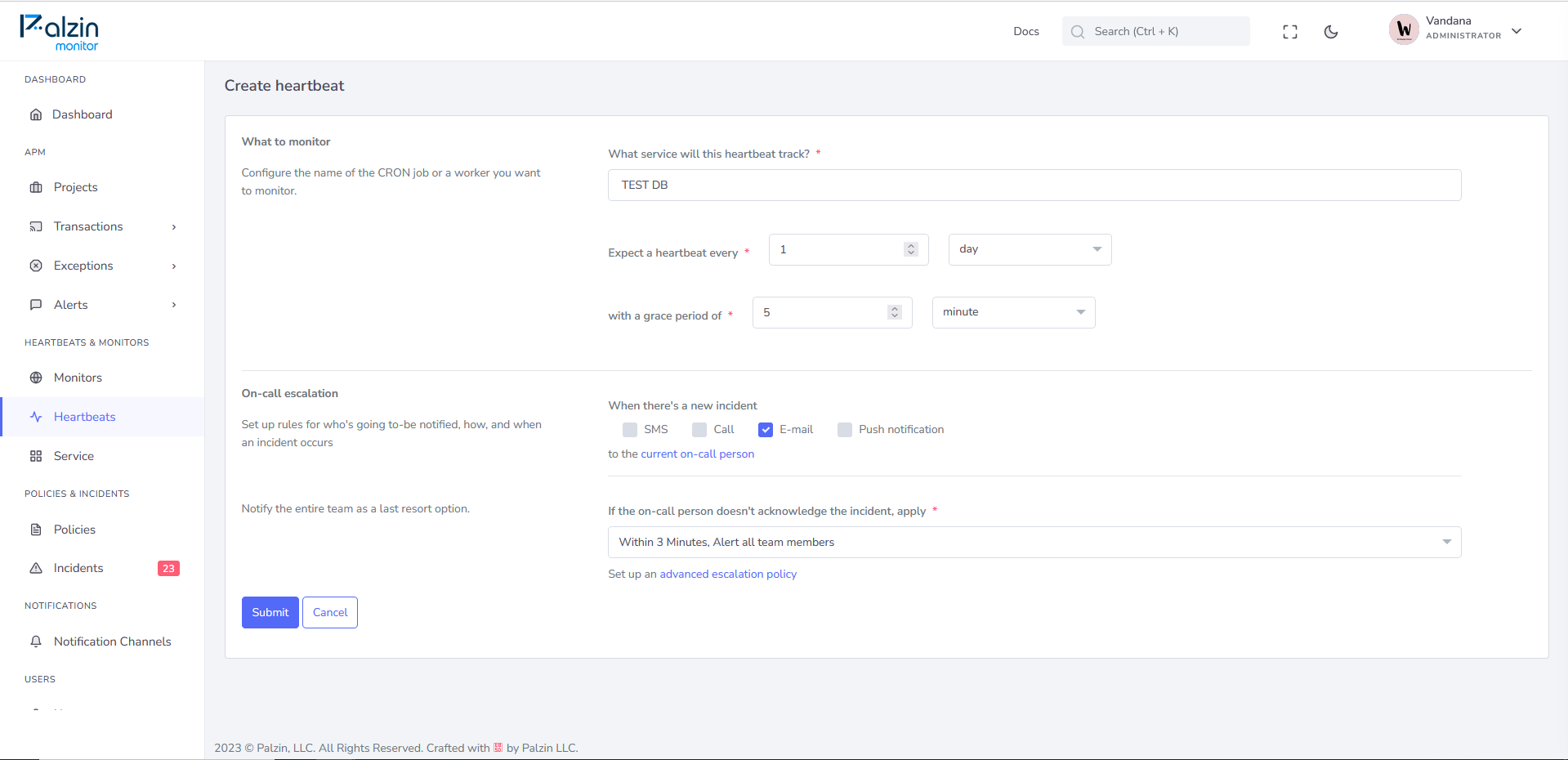This screenshot has width=1568, height=760.
Task: Open the advanced escalation policy link
Action: click(728, 574)
